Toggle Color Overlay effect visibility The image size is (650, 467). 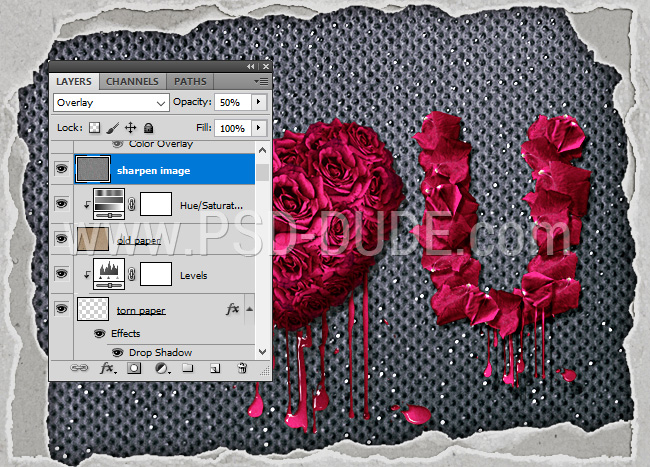click(x=118, y=144)
